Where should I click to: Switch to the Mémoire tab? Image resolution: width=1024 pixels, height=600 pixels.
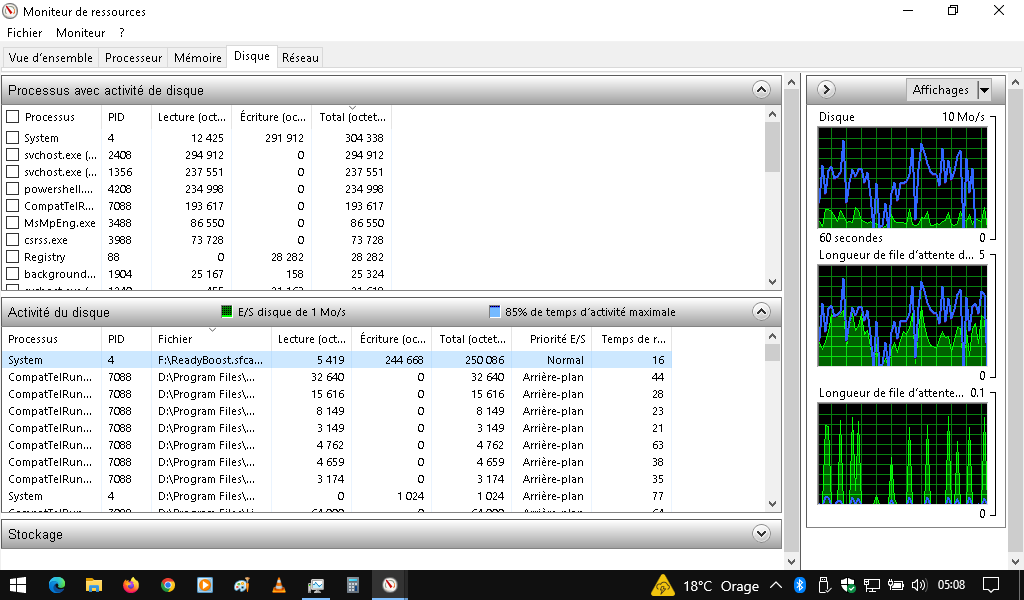pos(198,57)
